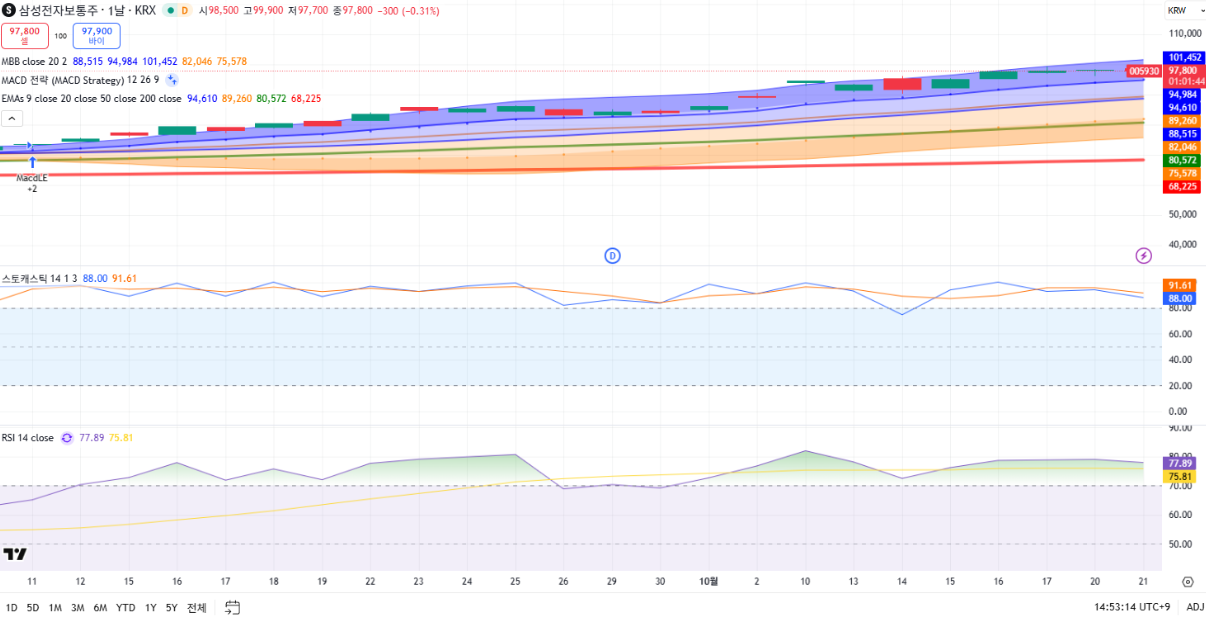The image size is (1206, 617).
Task: Click the 77.89 RSI scale label
Action: click(1181, 463)
